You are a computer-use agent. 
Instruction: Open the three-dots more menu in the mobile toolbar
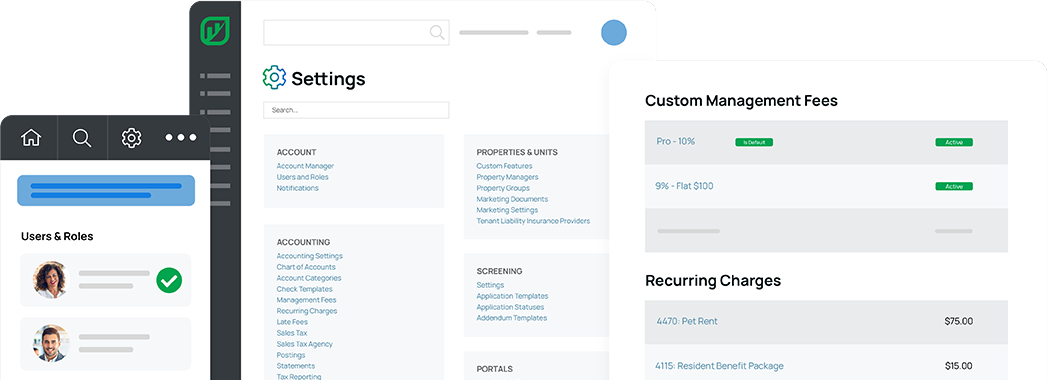click(181, 138)
